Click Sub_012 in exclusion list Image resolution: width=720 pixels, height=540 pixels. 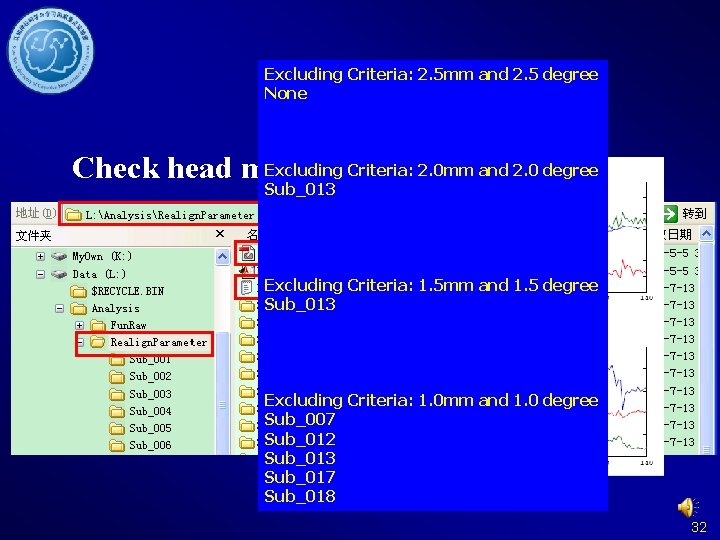[x=300, y=439]
